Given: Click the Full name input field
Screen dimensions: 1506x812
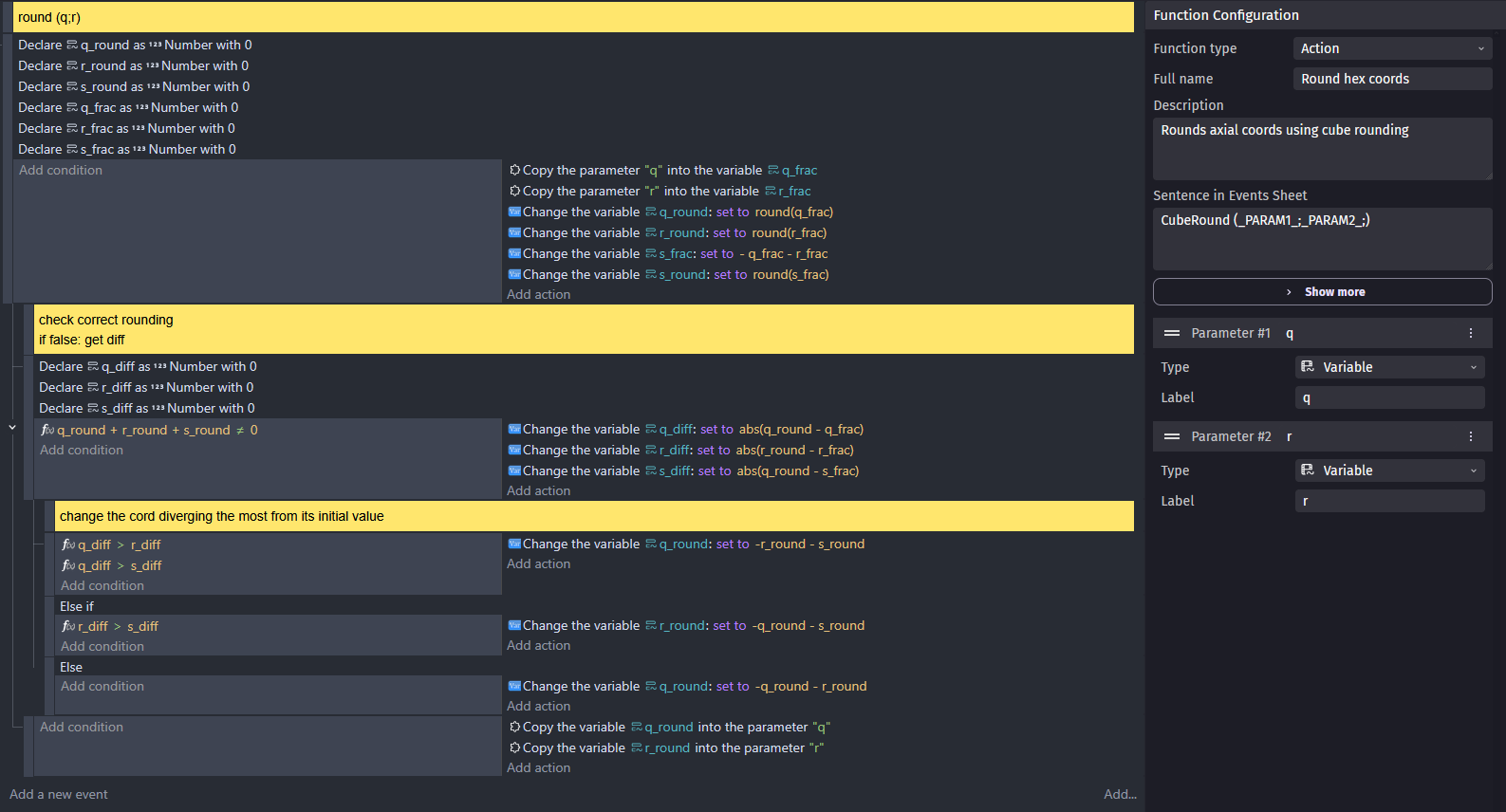Looking at the screenshot, I should (x=1391, y=79).
